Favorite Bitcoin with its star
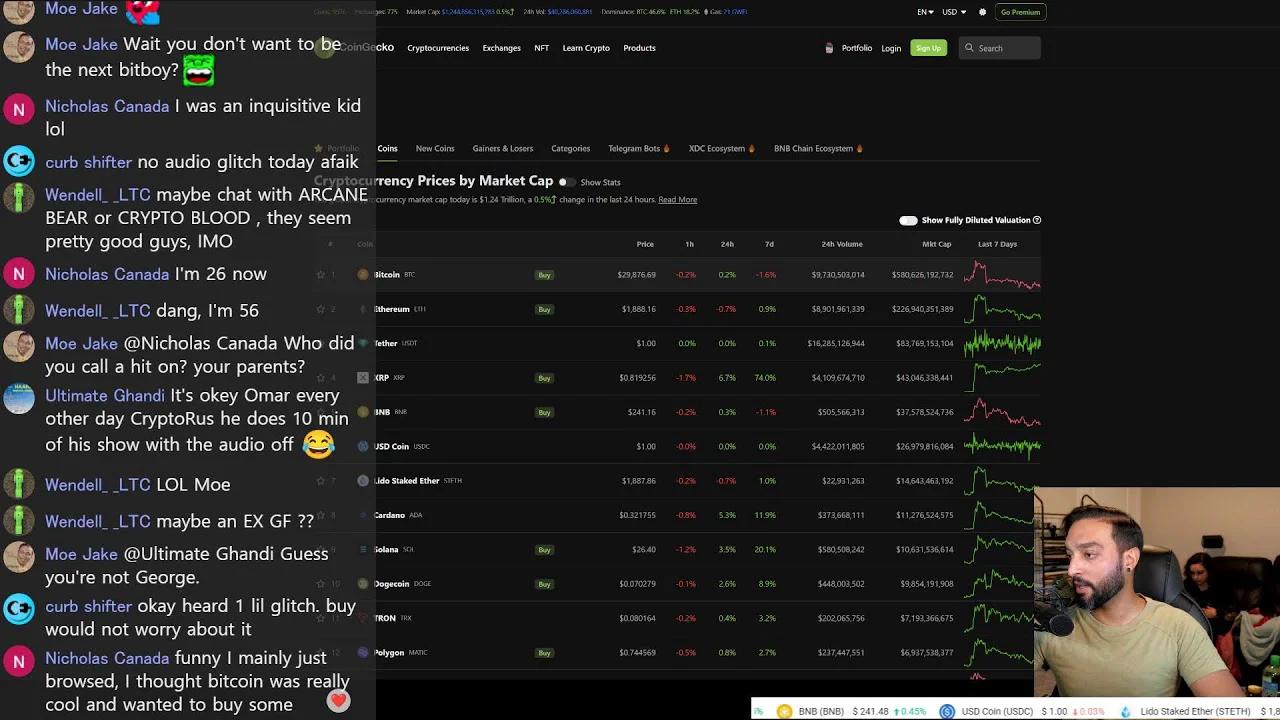 coord(320,274)
